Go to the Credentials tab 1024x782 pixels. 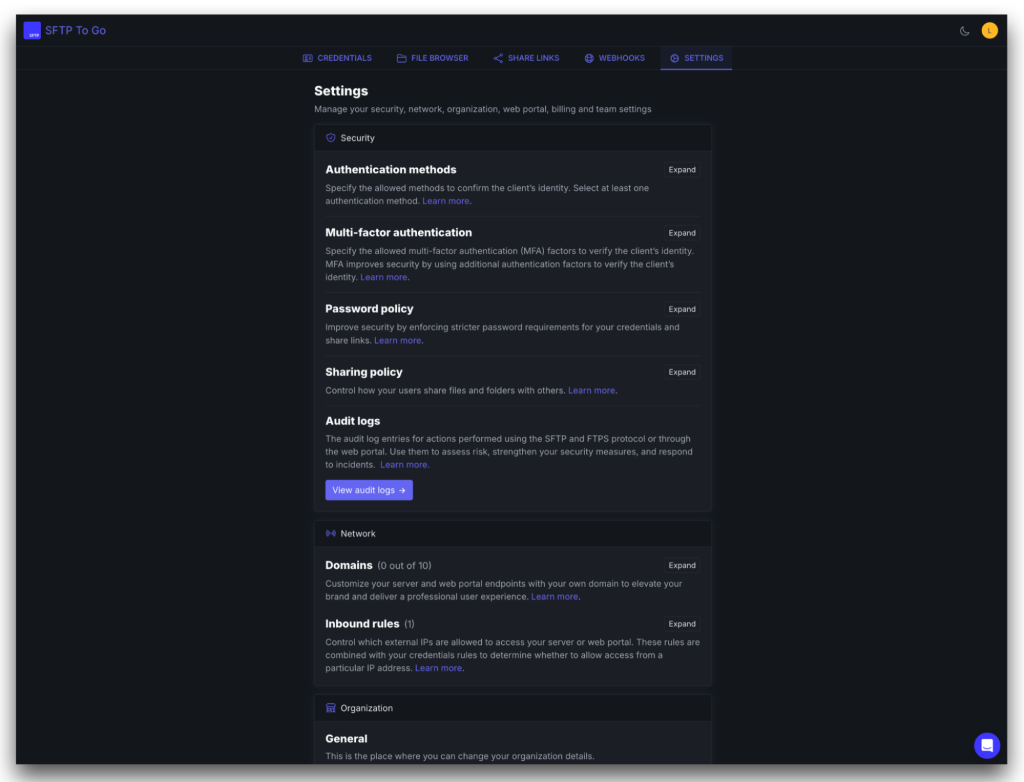click(x=337, y=58)
